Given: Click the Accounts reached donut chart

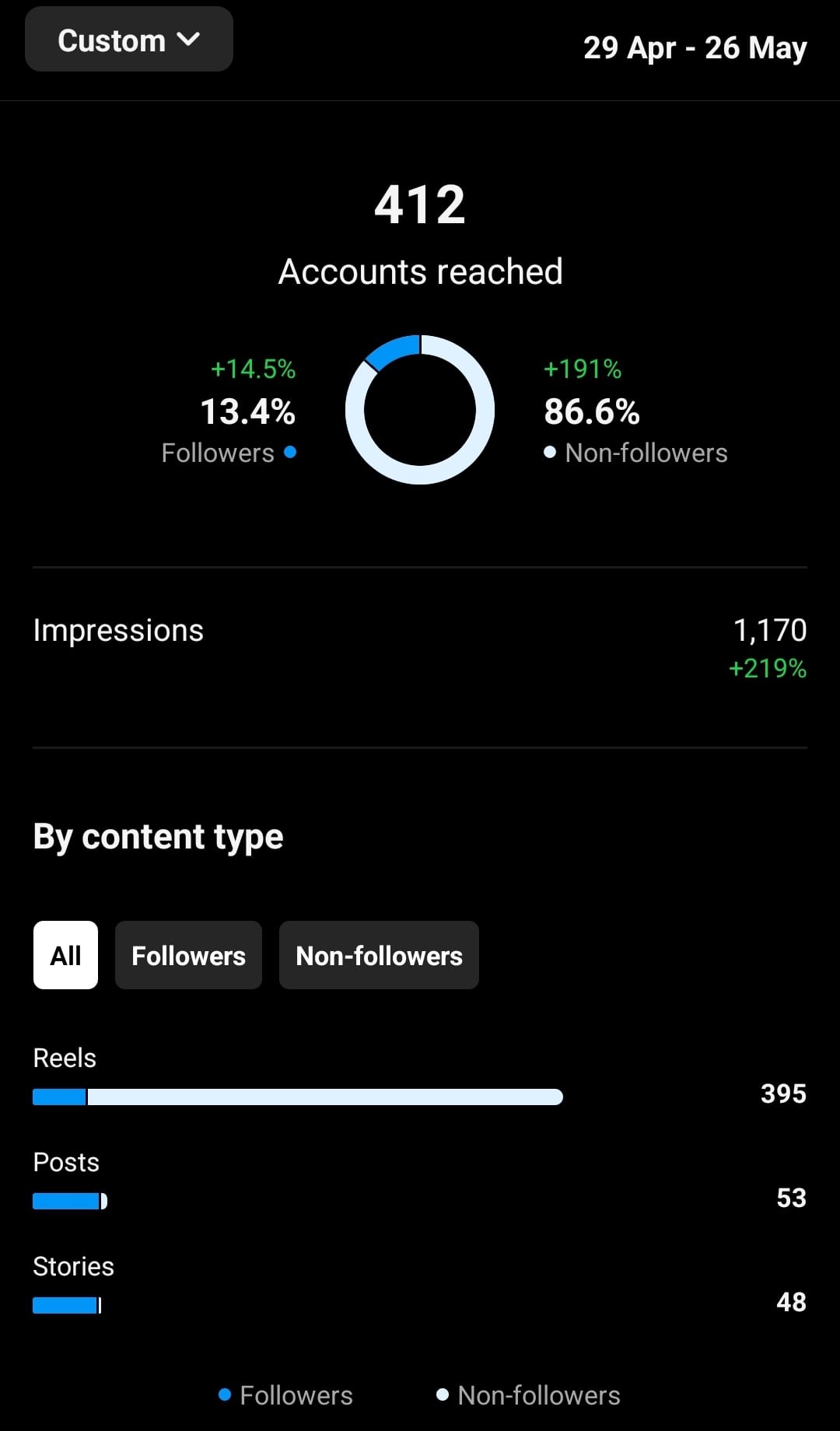Looking at the screenshot, I should [x=420, y=410].
